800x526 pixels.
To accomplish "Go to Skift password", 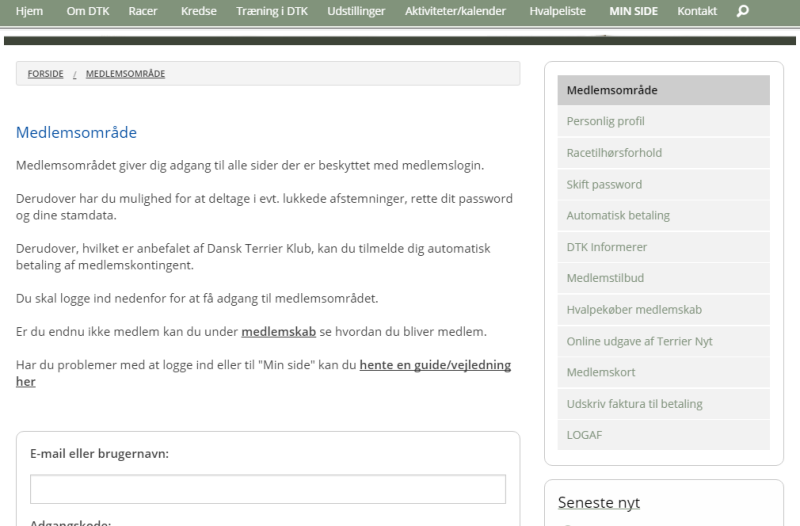I will coord(663,185).
